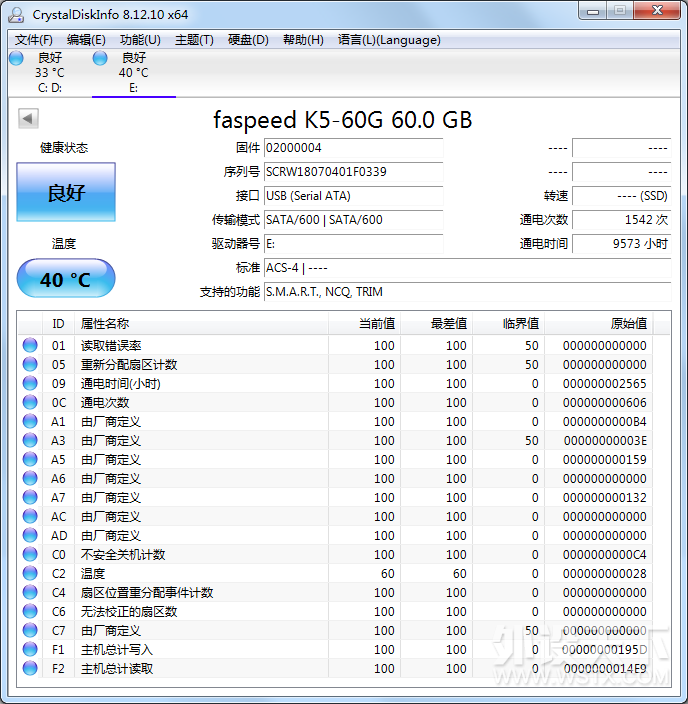Click raw value 000000002565 in row 09

[x=604, y=383]
